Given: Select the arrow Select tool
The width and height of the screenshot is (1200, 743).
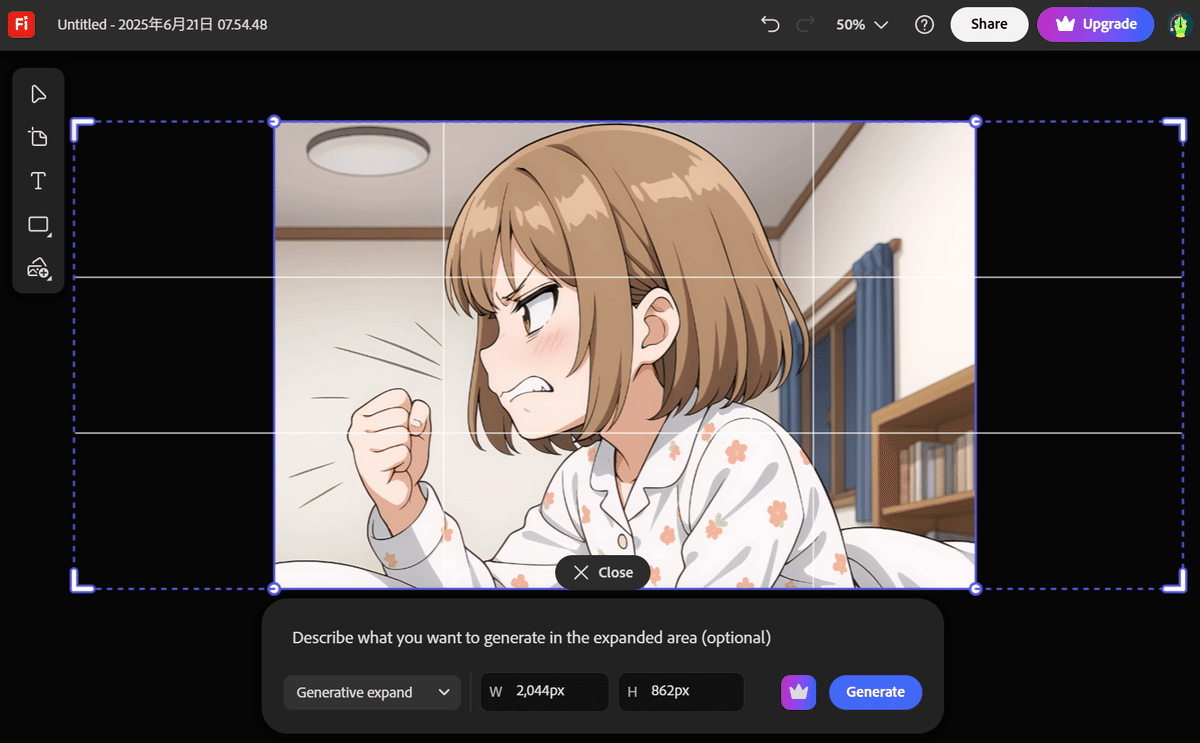Looking at the screenshot, I should click(38, 94).
